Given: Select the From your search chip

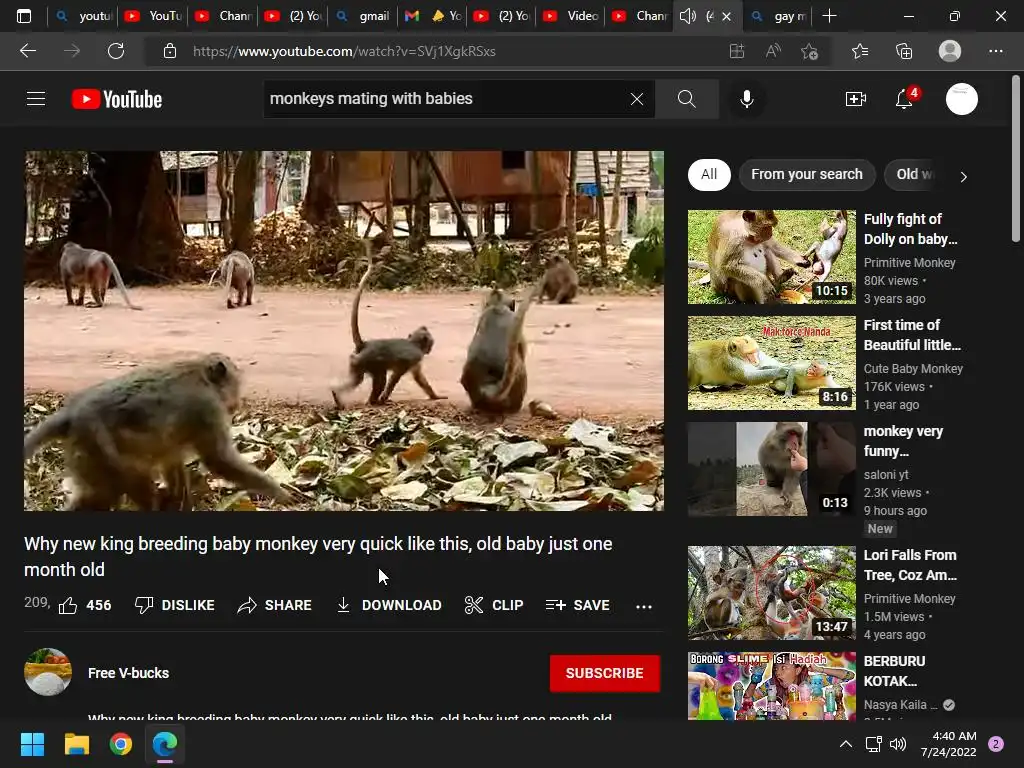Looking at the screenshot, I should tap(807, 174).
